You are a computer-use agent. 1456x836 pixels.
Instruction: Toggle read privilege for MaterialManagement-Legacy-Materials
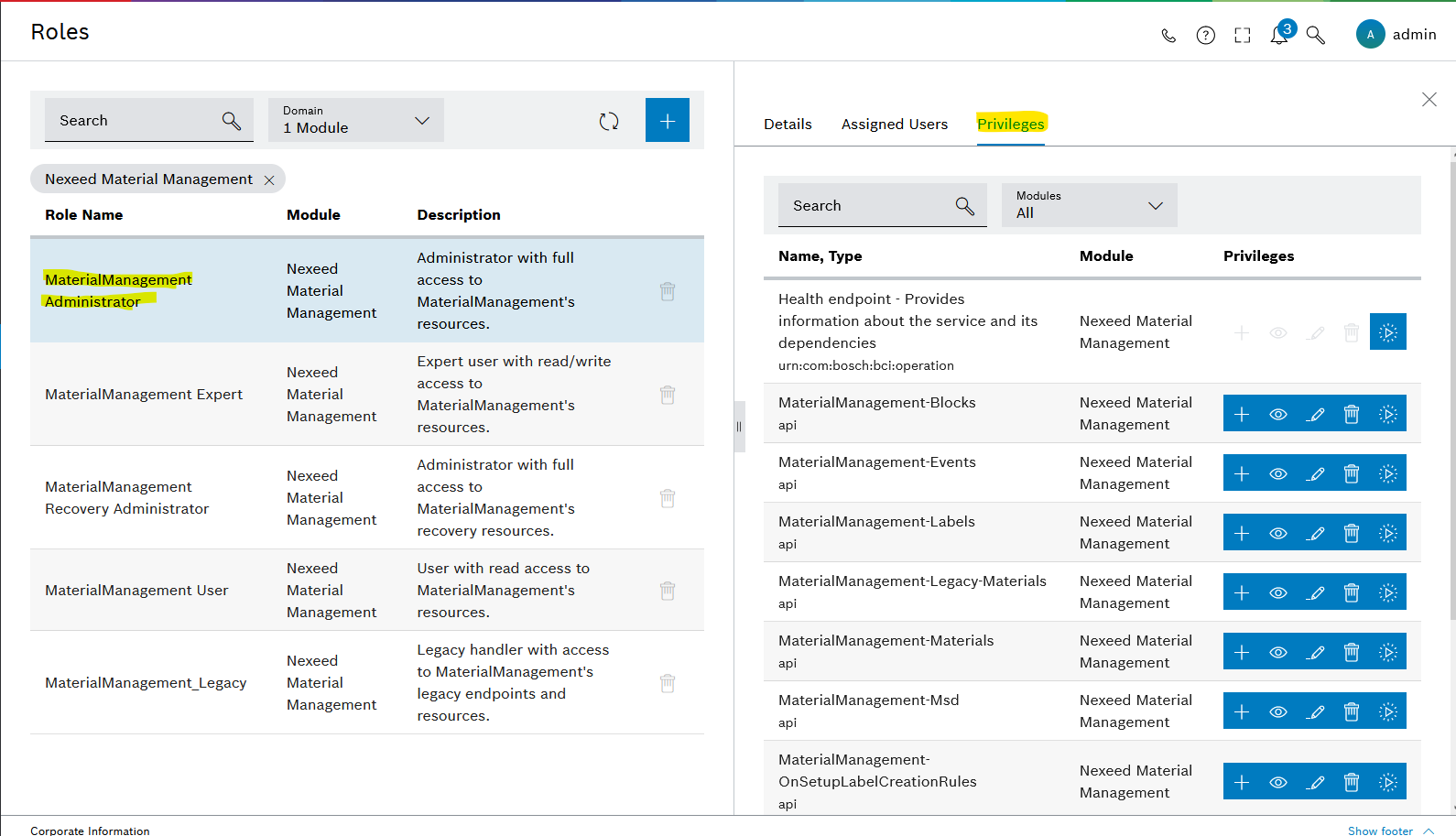click(1278, 592)
